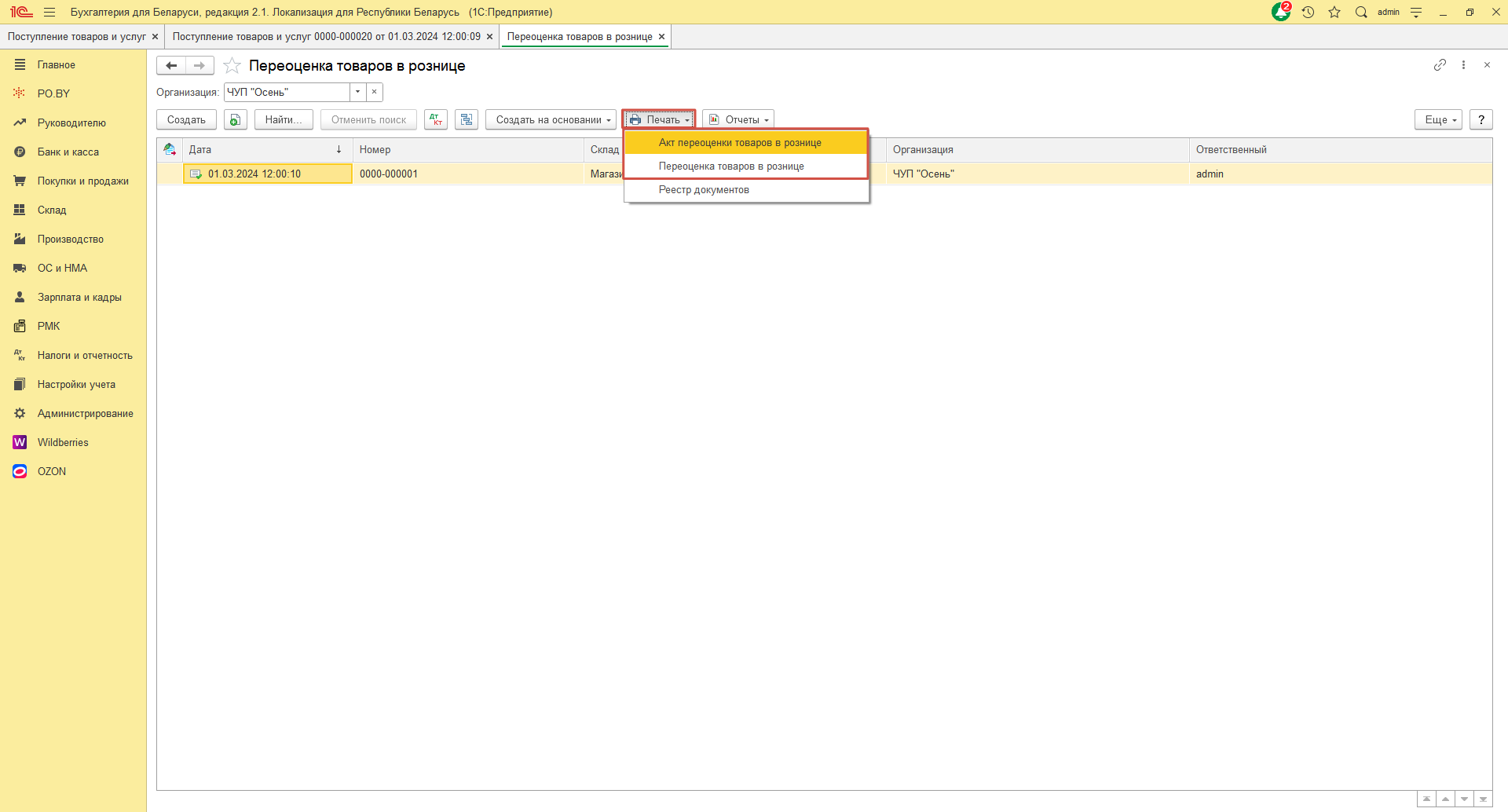Select Акт переоценки товаров в рознице
1508x812 pixels.
pos(740,142)
